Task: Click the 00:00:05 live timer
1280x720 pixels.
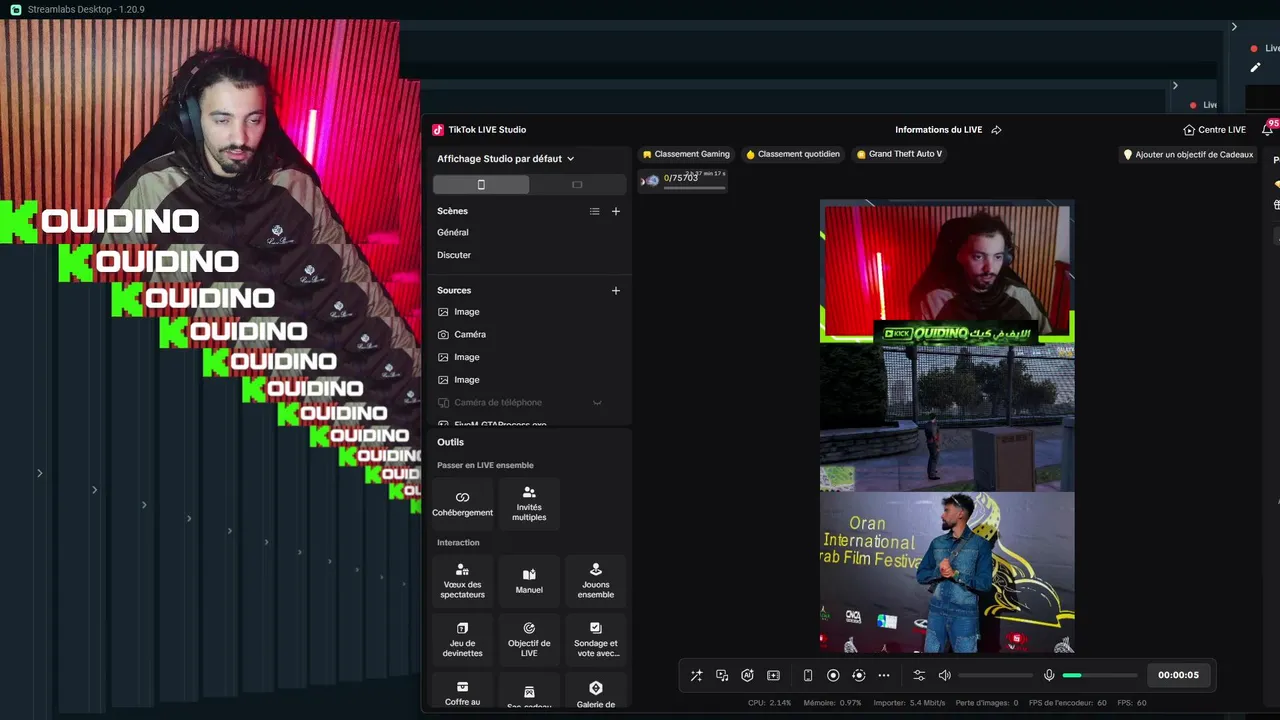Action: [1178, 675]
